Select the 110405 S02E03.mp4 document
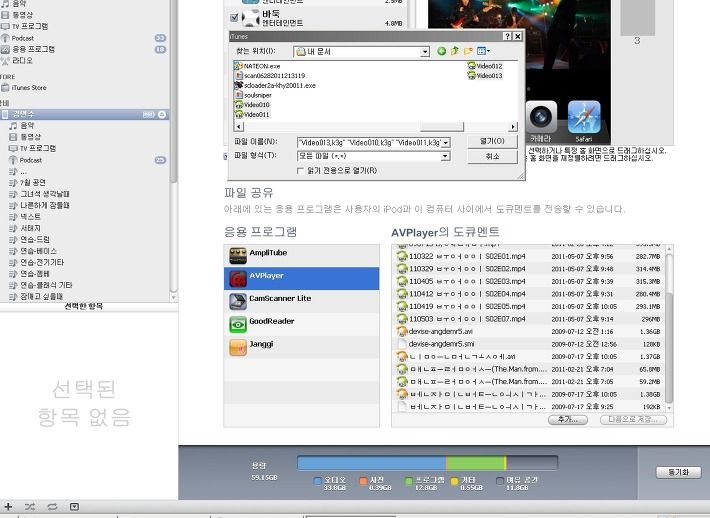 (528, 281)
